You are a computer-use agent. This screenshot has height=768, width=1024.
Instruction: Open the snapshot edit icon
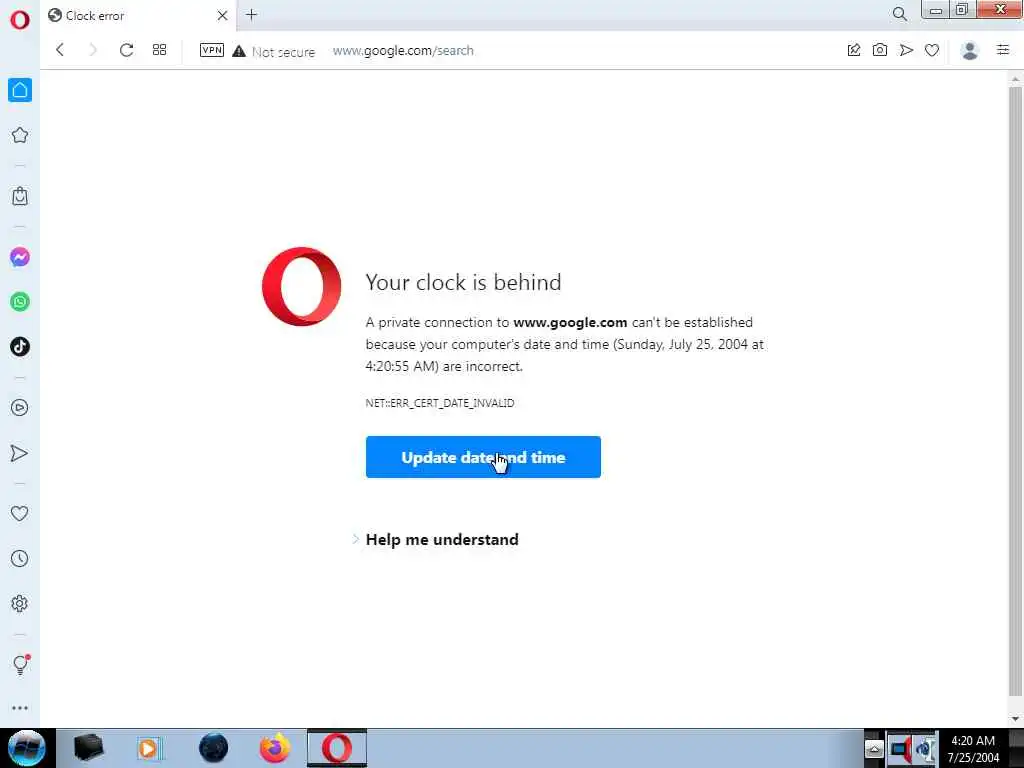[854, 50]
